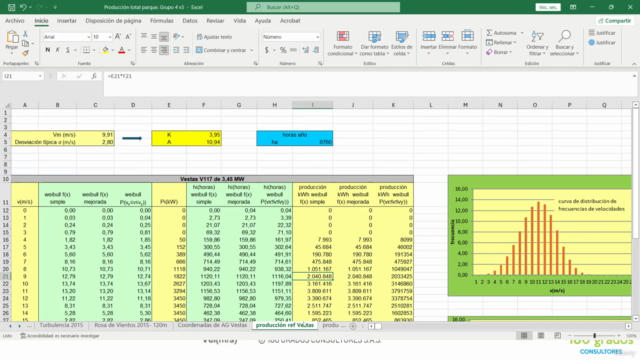Toggle underline (S) formatting
640x360 pixels.
pyautogui.click(x=68, y=50)
